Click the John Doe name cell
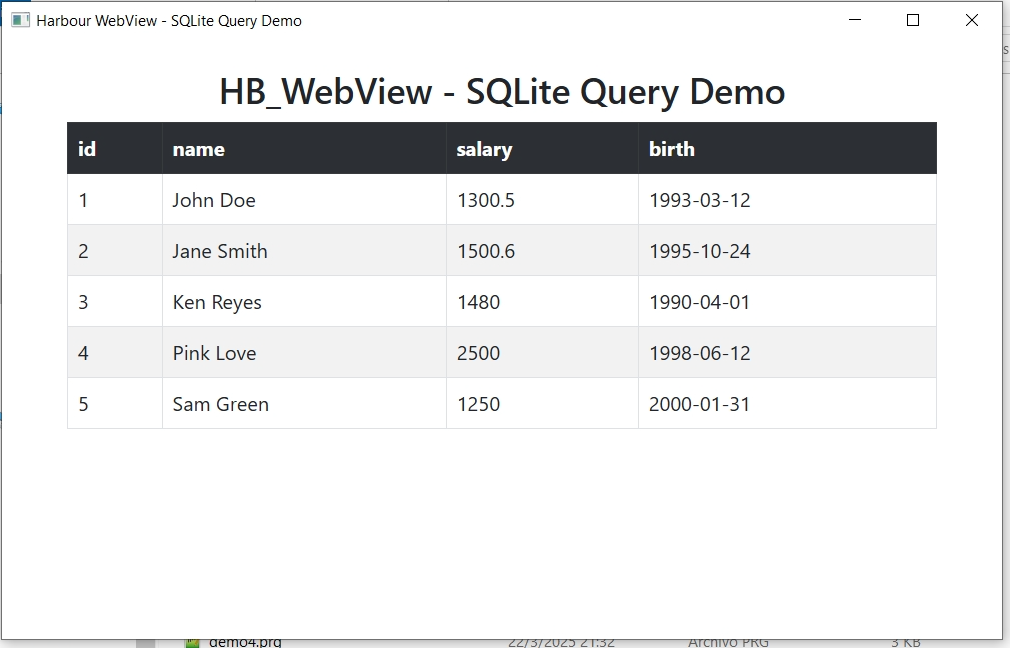1010x648 pixels. click(214, 200)
